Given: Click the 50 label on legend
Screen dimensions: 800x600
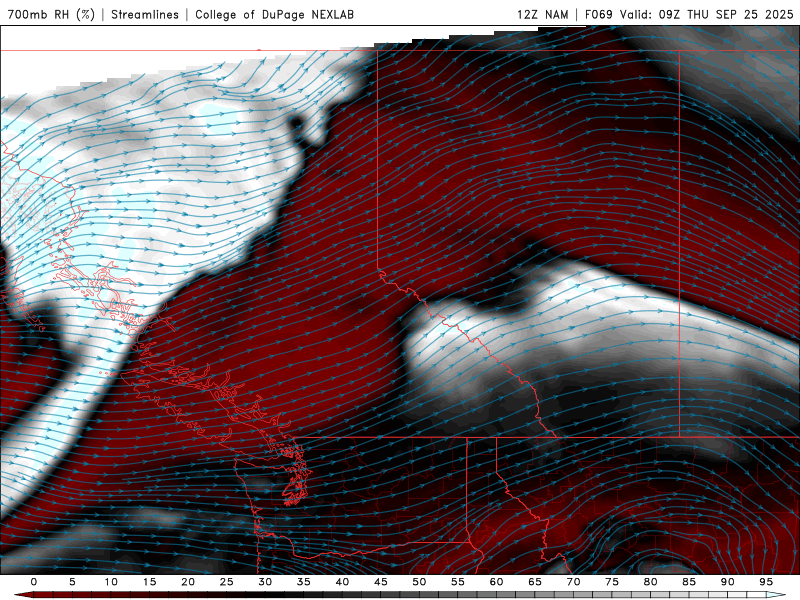Looking at the screenshot, I should (x=419, y=582).
